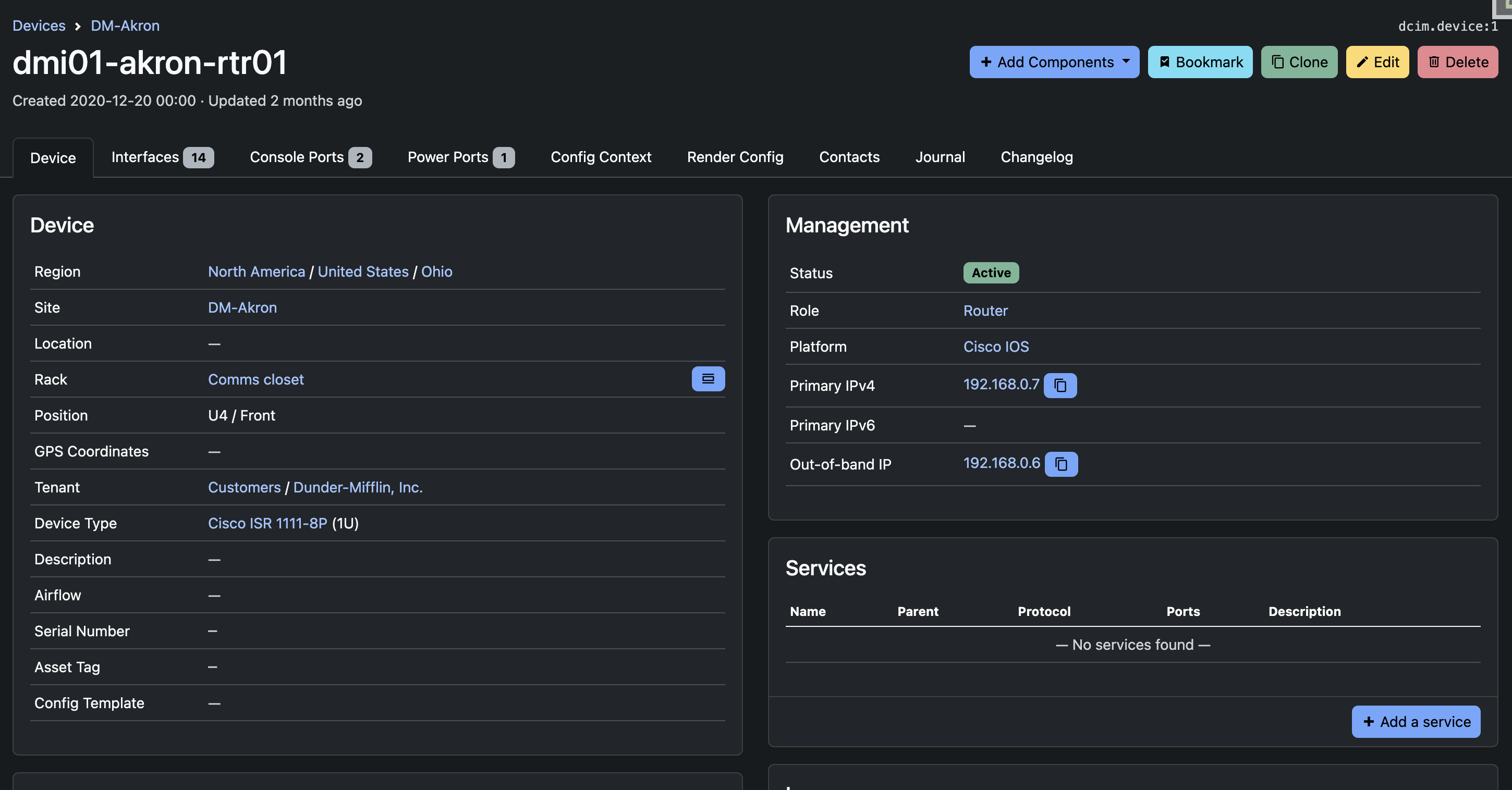Viewport: 1512px width, 790px height.
Task: Show rack elevation icon beside Comms closet
Action: pyautogui.click(x=708, y=379)
